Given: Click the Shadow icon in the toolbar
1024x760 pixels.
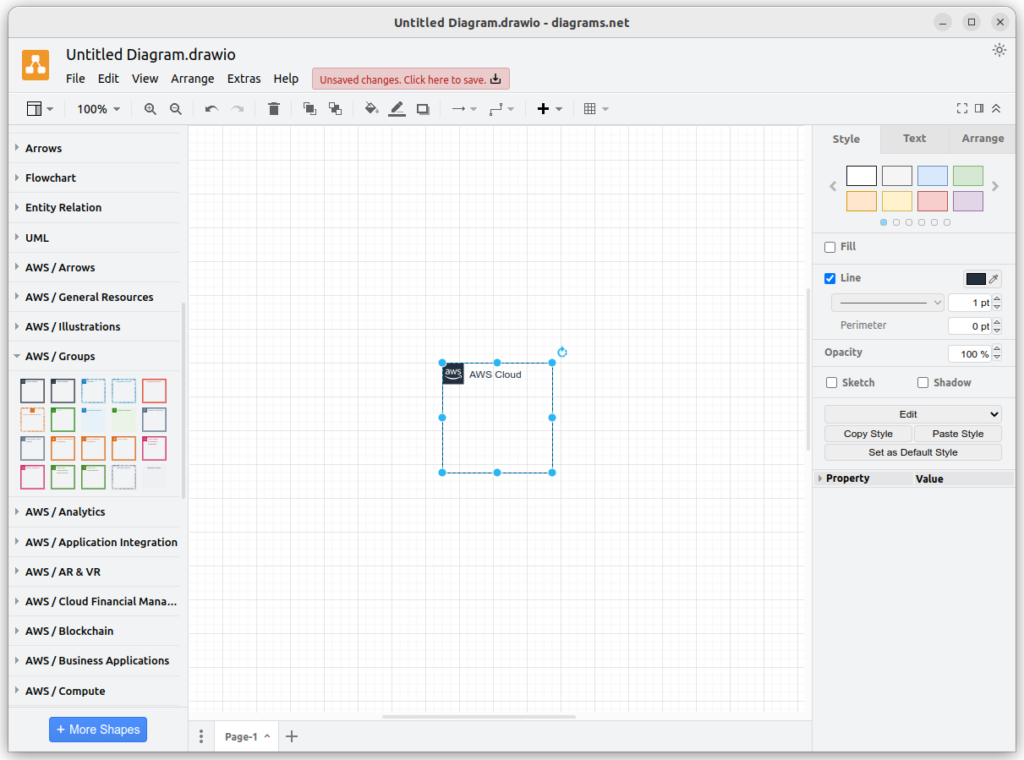Looking at the screenshot, I should click(422, 108).
